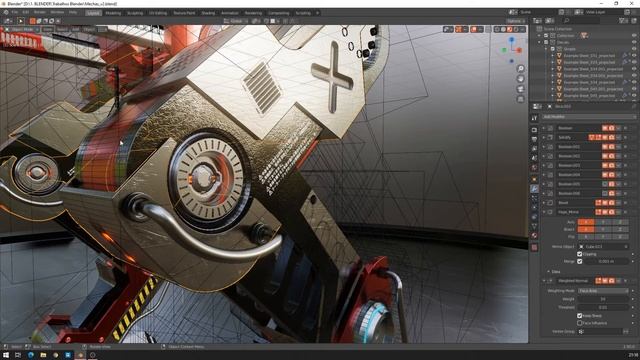
Task: Switch to the Modeling workspace tab
Action: pos(113,13)
